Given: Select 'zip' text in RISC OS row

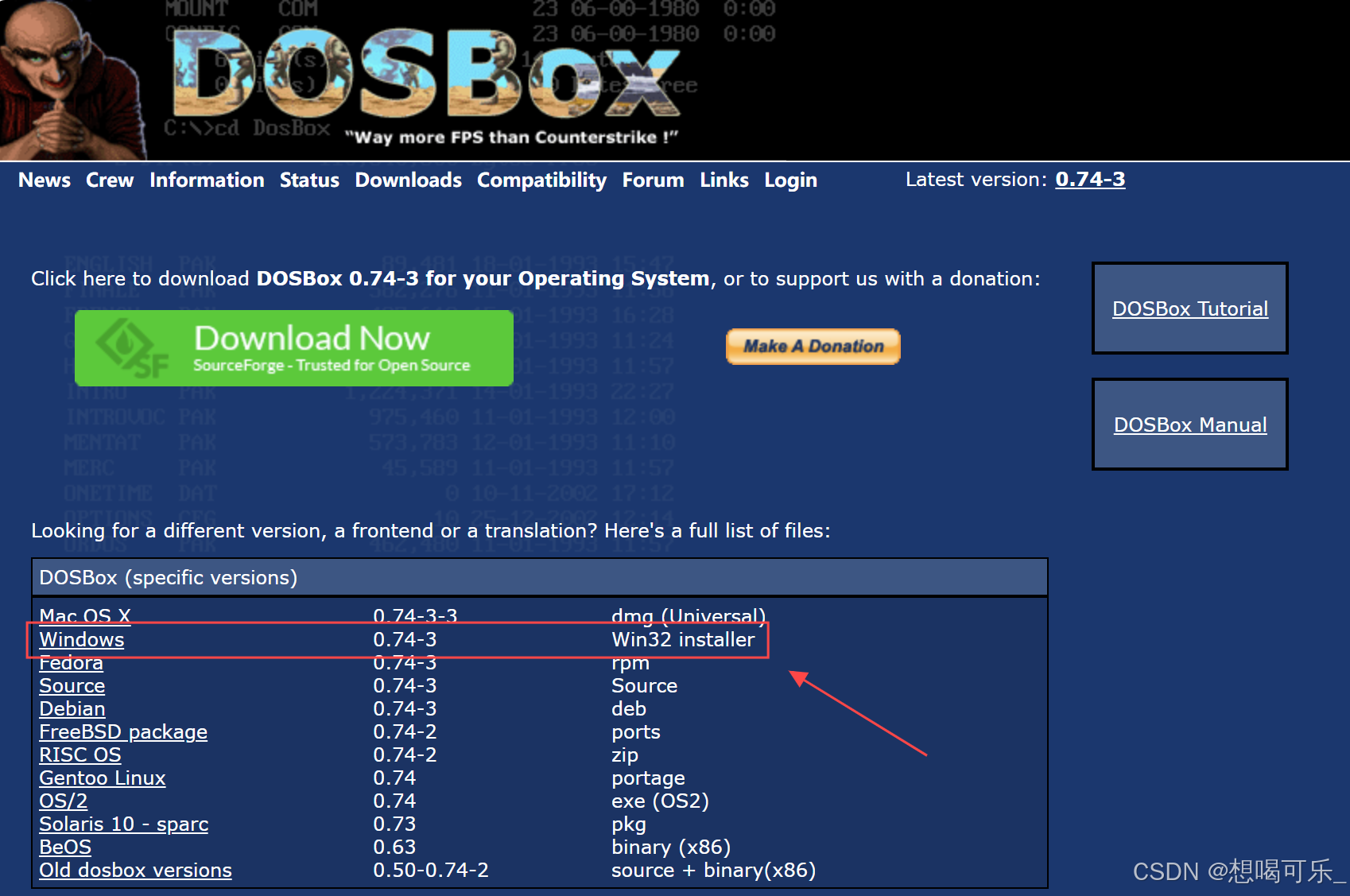Looking at the screenshot, I should 625,754.
